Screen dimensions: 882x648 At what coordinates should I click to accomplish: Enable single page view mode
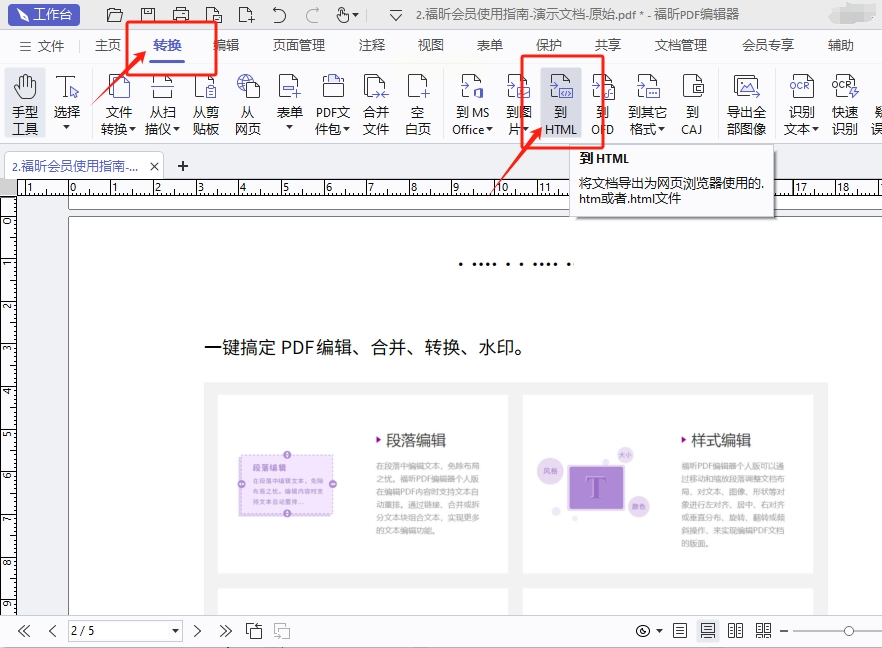[x=680, y=631]
